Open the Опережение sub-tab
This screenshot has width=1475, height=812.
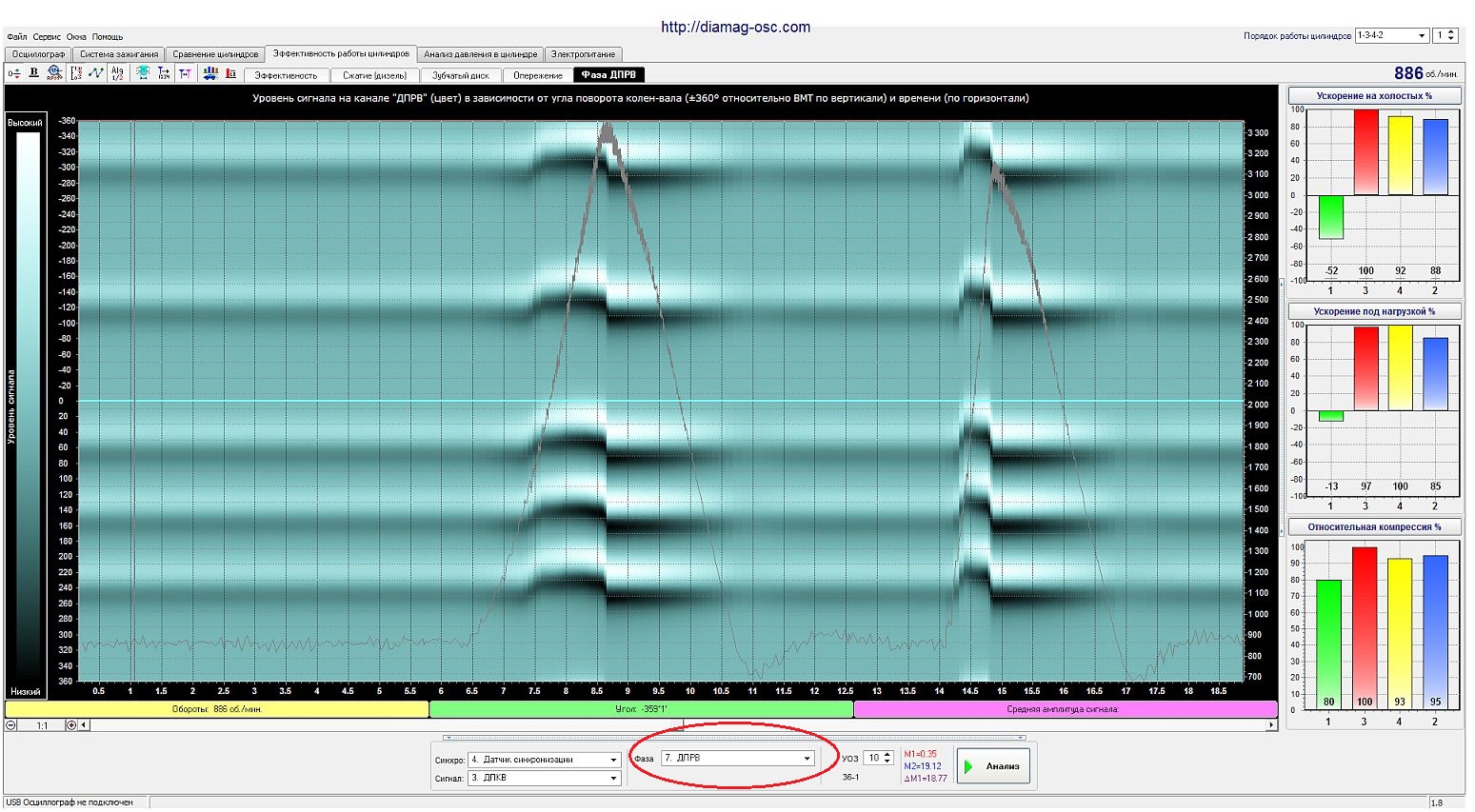point(538,75)
